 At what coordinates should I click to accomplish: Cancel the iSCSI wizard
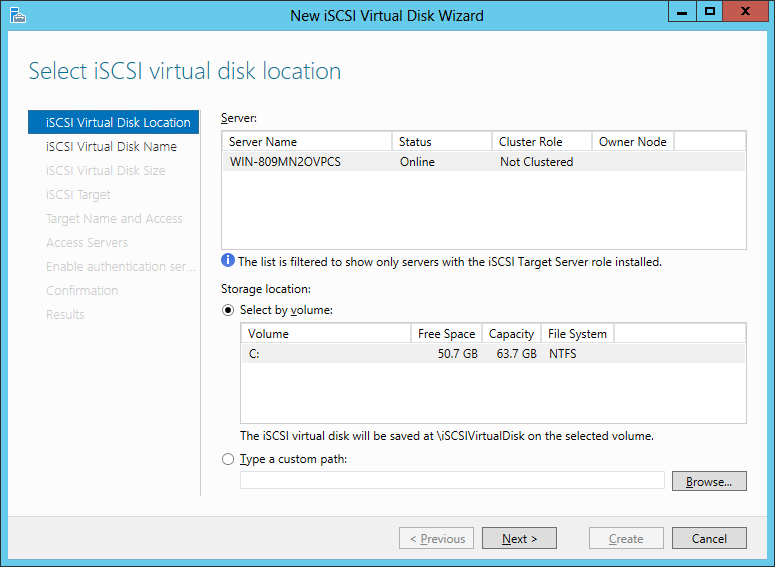pyautogui.click(x=708, y=538)
